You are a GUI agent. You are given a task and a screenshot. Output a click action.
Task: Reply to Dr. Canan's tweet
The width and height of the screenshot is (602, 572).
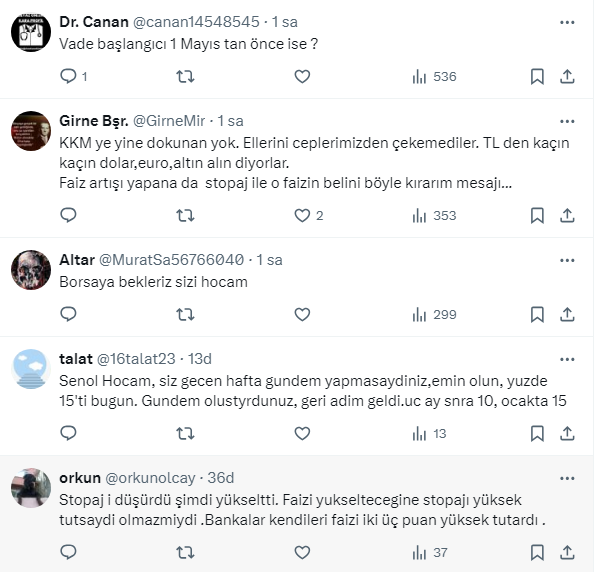click(x=69, y=76)
